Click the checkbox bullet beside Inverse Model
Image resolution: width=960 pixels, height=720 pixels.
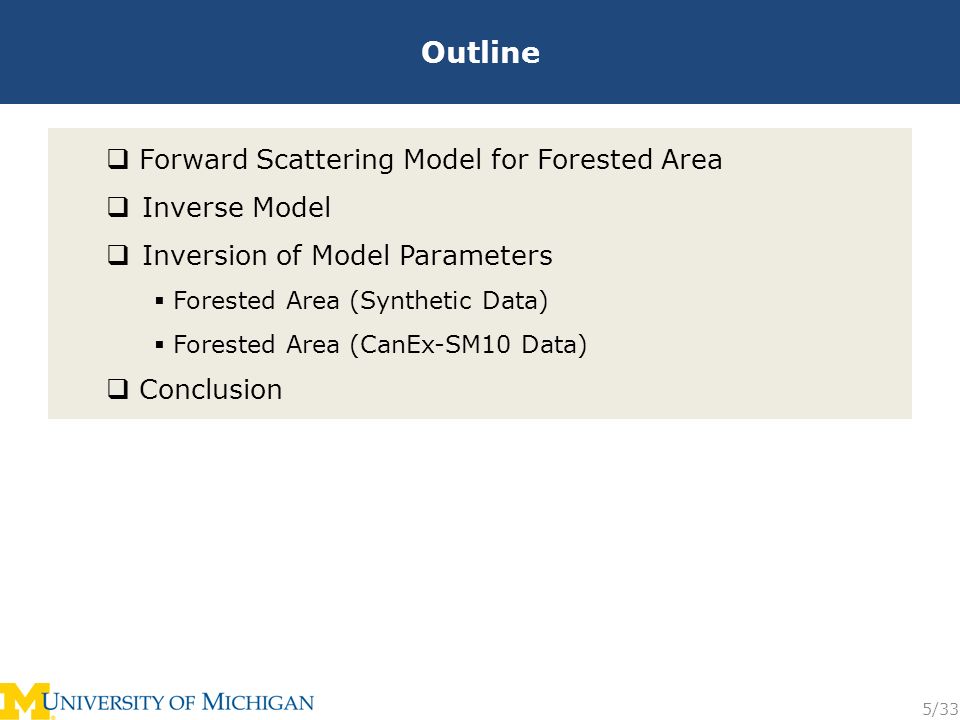(118, 208)
